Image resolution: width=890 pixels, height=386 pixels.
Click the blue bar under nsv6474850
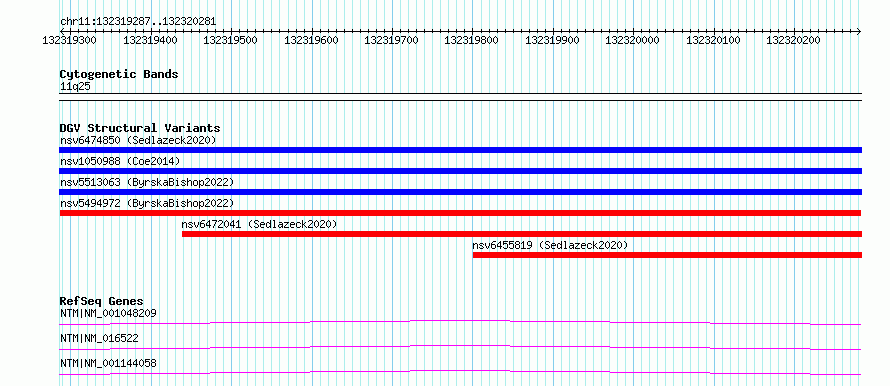(x=460, y=150)
